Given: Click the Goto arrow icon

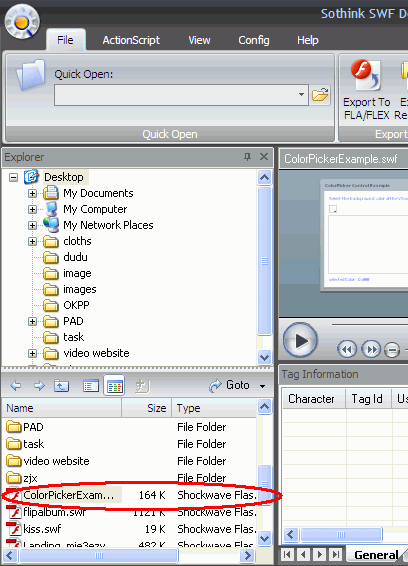Looking at the screenshot, I should pos(215,386).
